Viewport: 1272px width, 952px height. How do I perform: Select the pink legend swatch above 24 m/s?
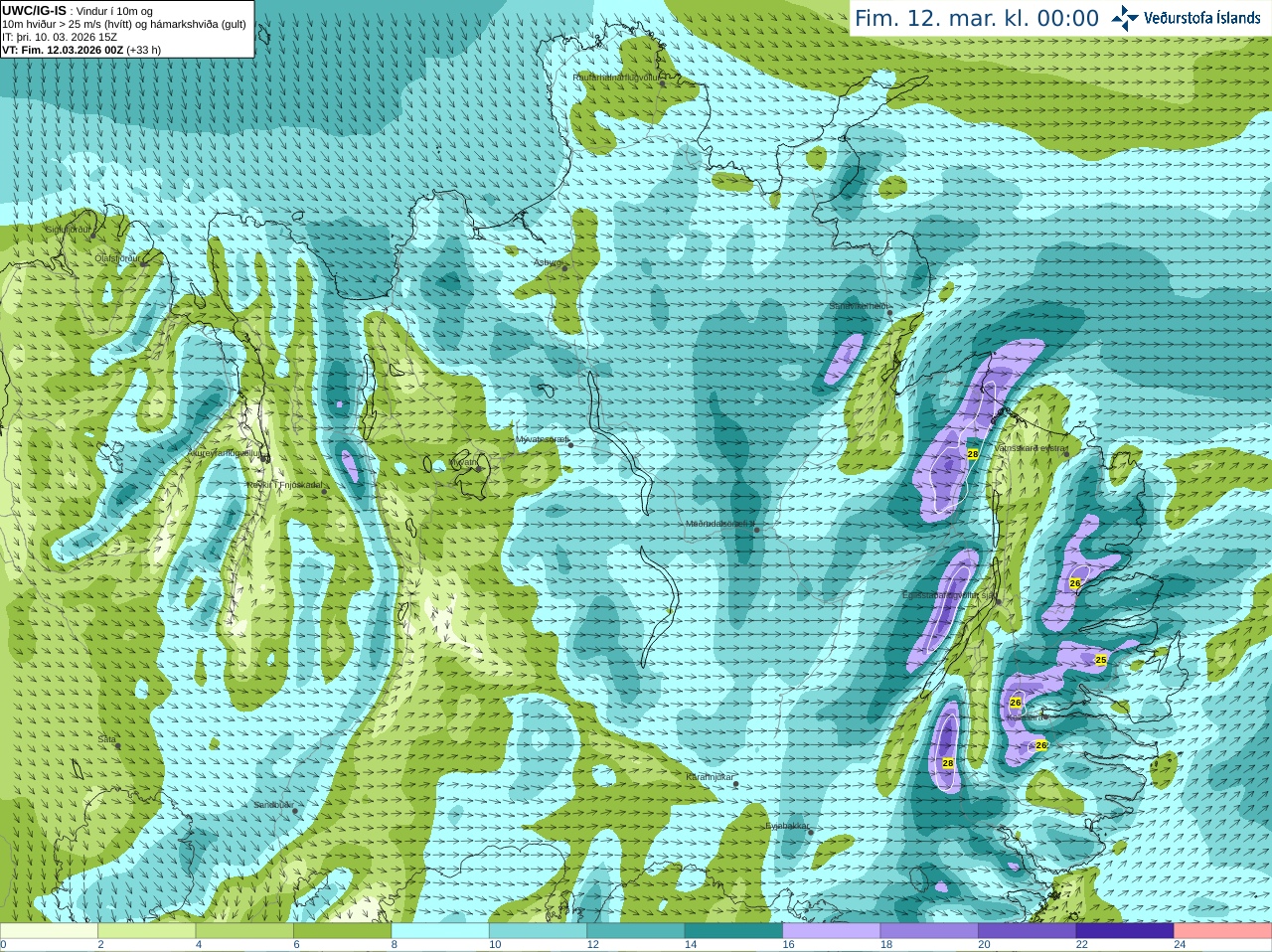point(1223,930)
